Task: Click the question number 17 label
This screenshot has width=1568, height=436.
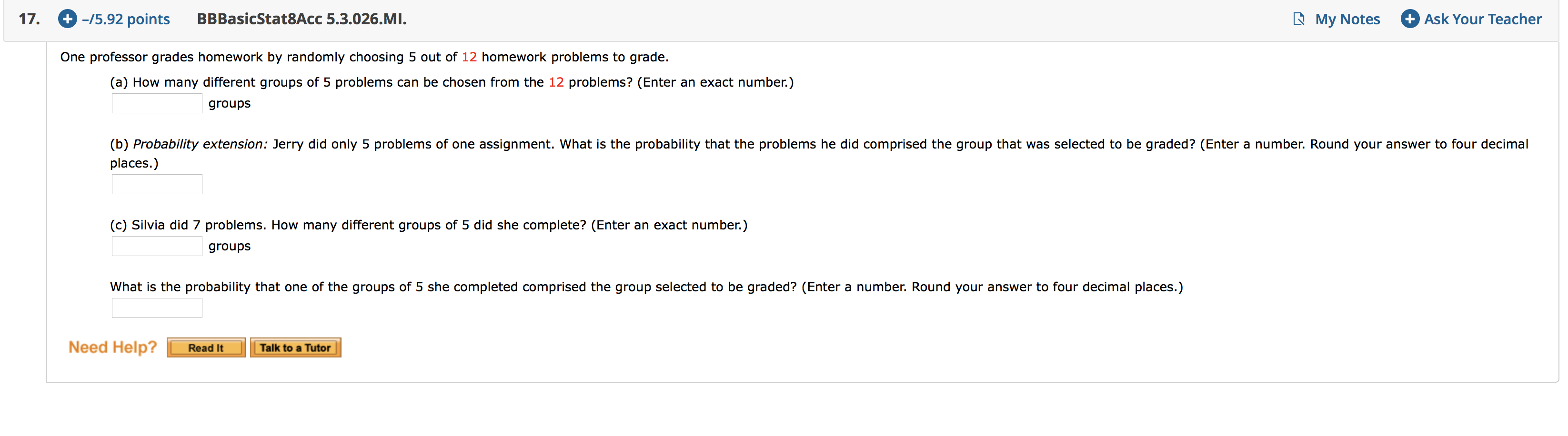Action: pos(29,19)
